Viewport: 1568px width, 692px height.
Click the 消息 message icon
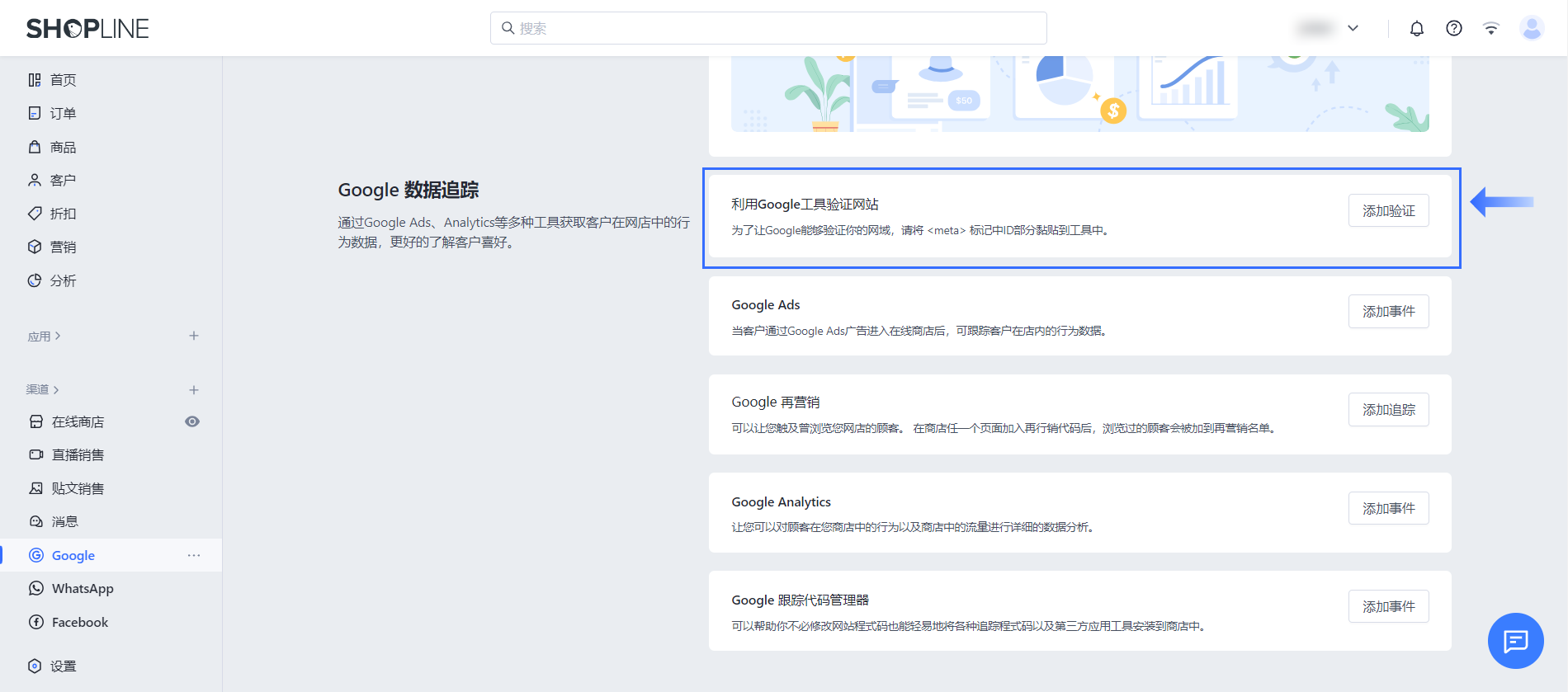click(36, 521)
